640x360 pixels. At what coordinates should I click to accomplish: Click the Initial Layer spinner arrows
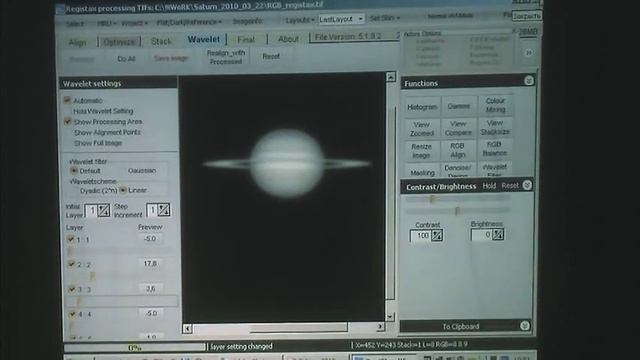point(104,210)
